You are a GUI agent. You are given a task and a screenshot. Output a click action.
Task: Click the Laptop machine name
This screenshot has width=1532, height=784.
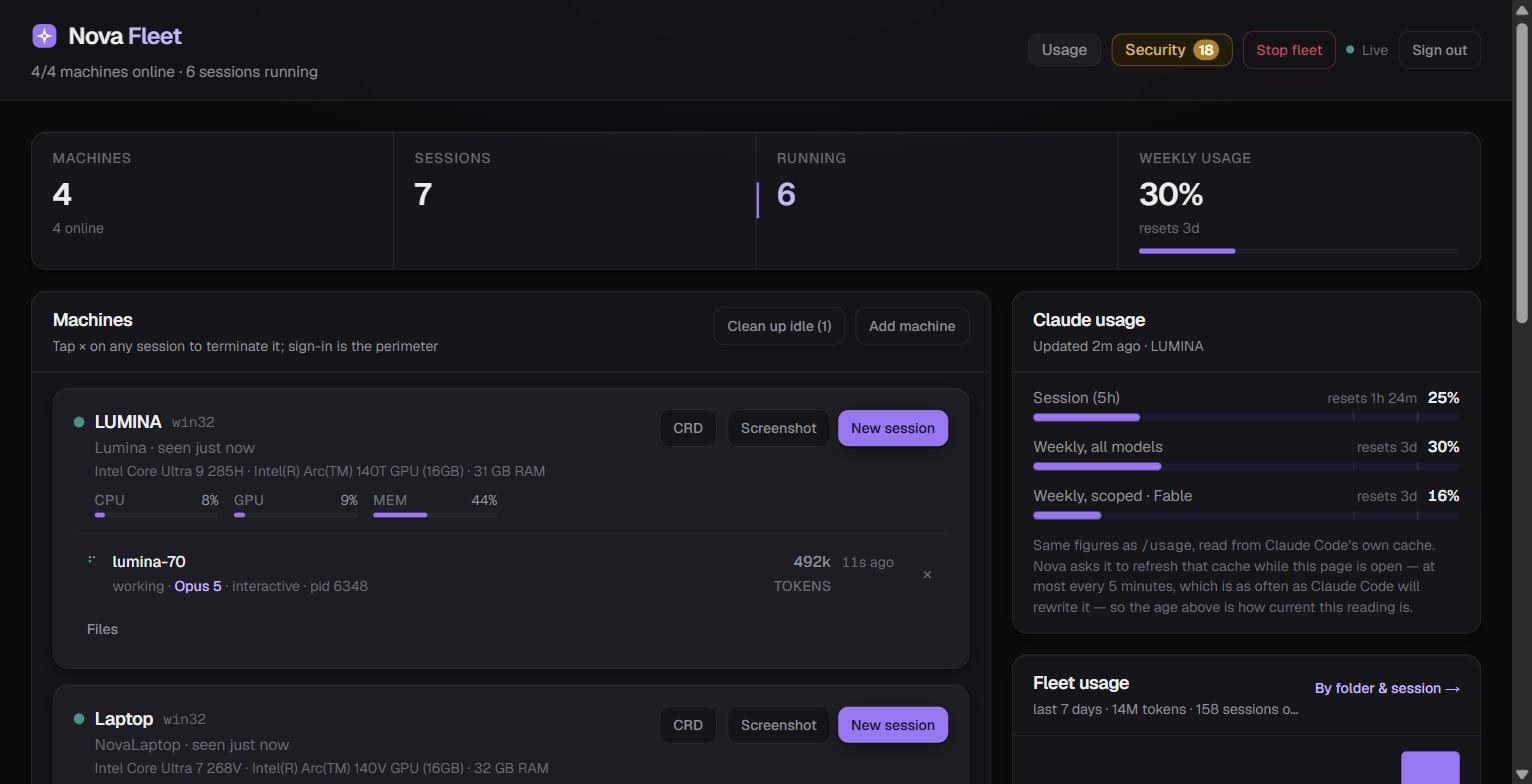124,719
